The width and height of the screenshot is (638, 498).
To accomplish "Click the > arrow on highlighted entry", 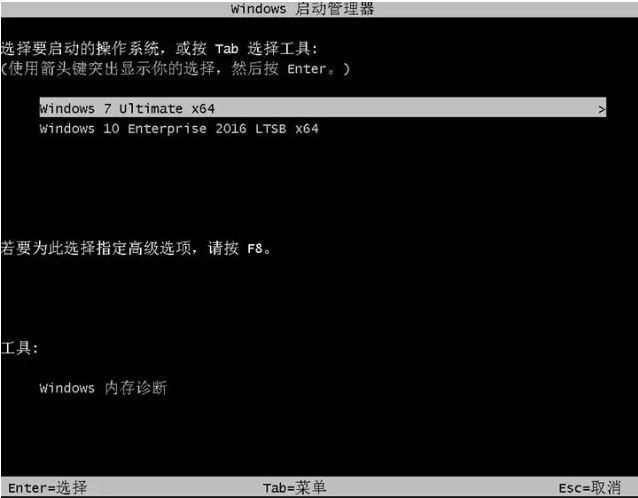I will [601, 109].
